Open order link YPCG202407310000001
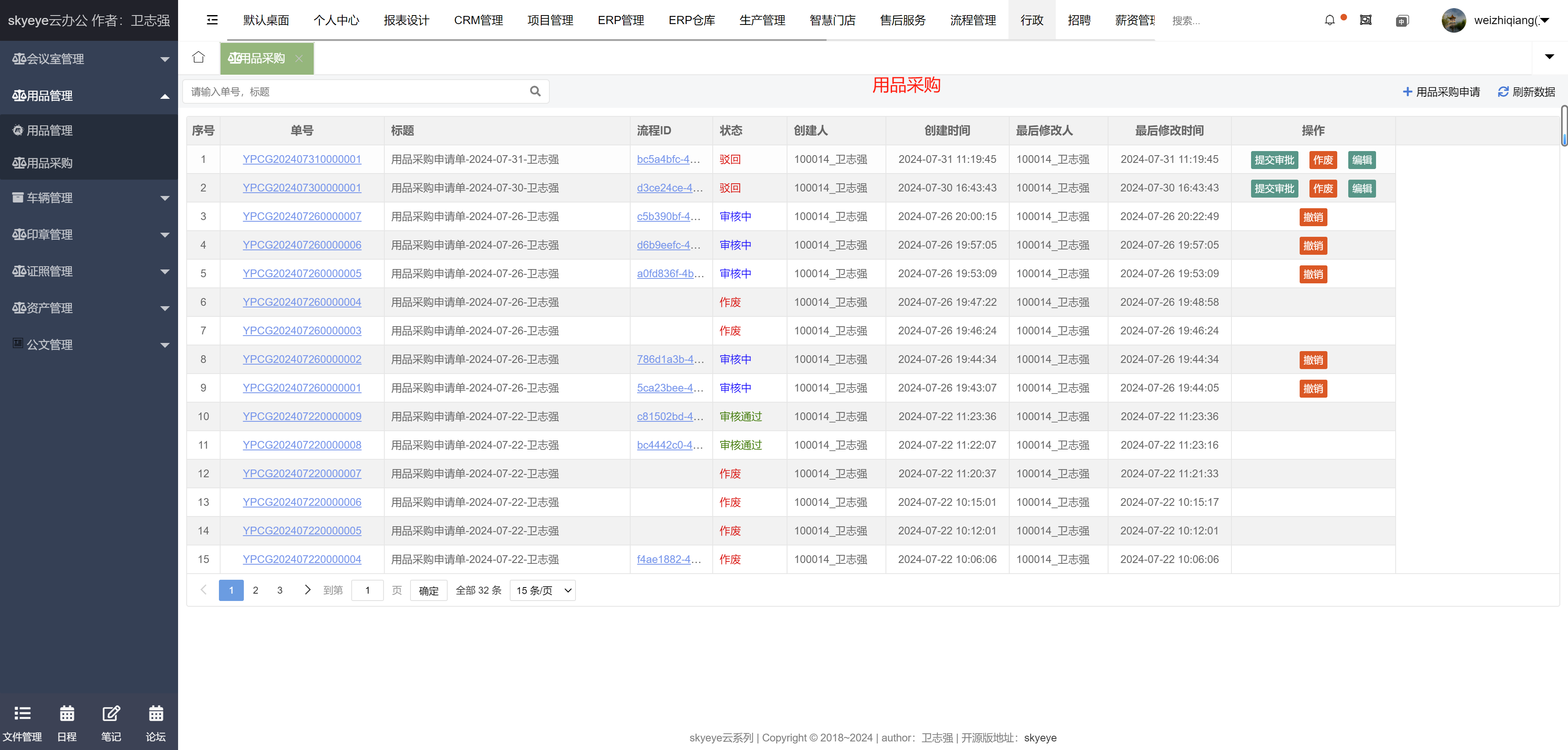This screenshot has height=750, width=1568. (301, 159)
